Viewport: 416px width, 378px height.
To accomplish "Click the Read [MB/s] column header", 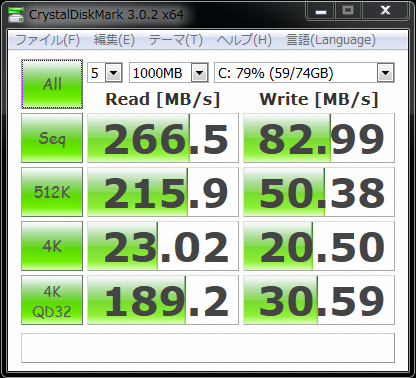I will tap(163, 99).
